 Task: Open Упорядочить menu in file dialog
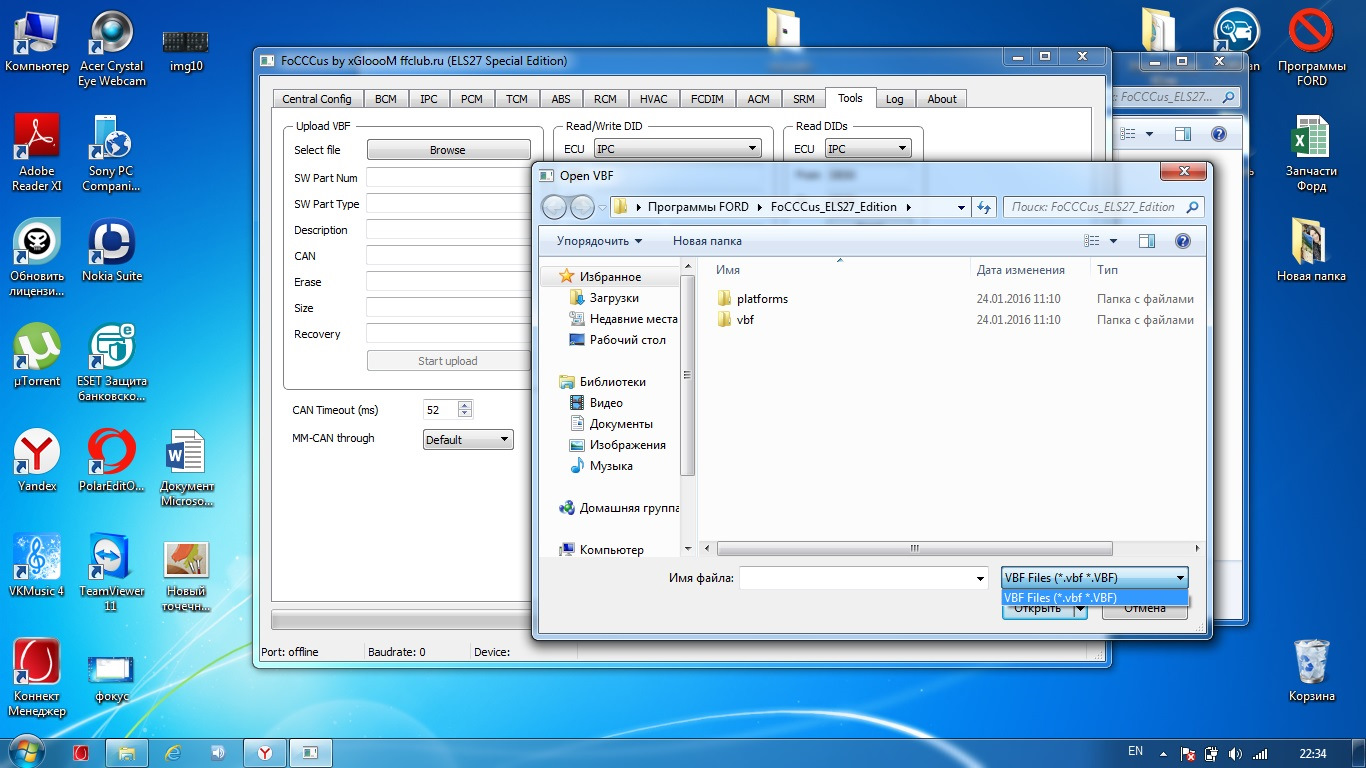coord(599,241)
